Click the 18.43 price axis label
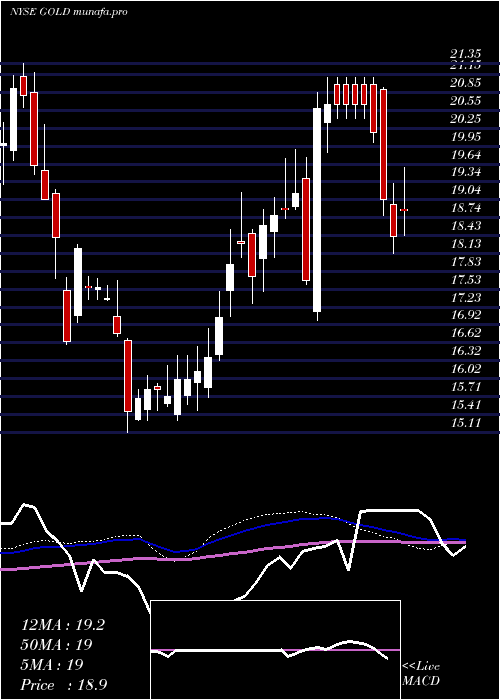The width and height of the screenshot is (500, 700). coord(466,226)
